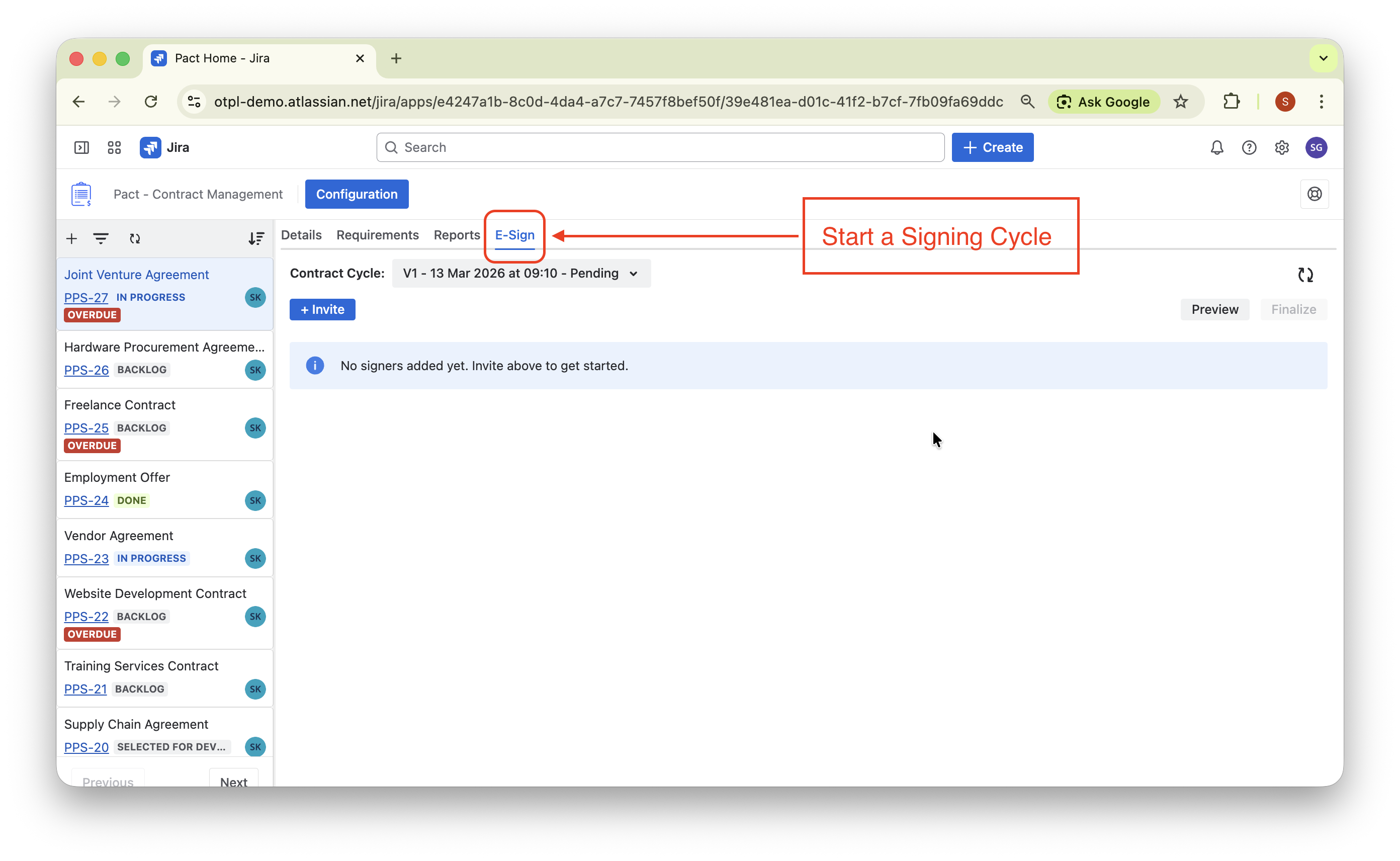Open the Jira help question mark
The image size is (1400, 861).
tap(1249, 147)
